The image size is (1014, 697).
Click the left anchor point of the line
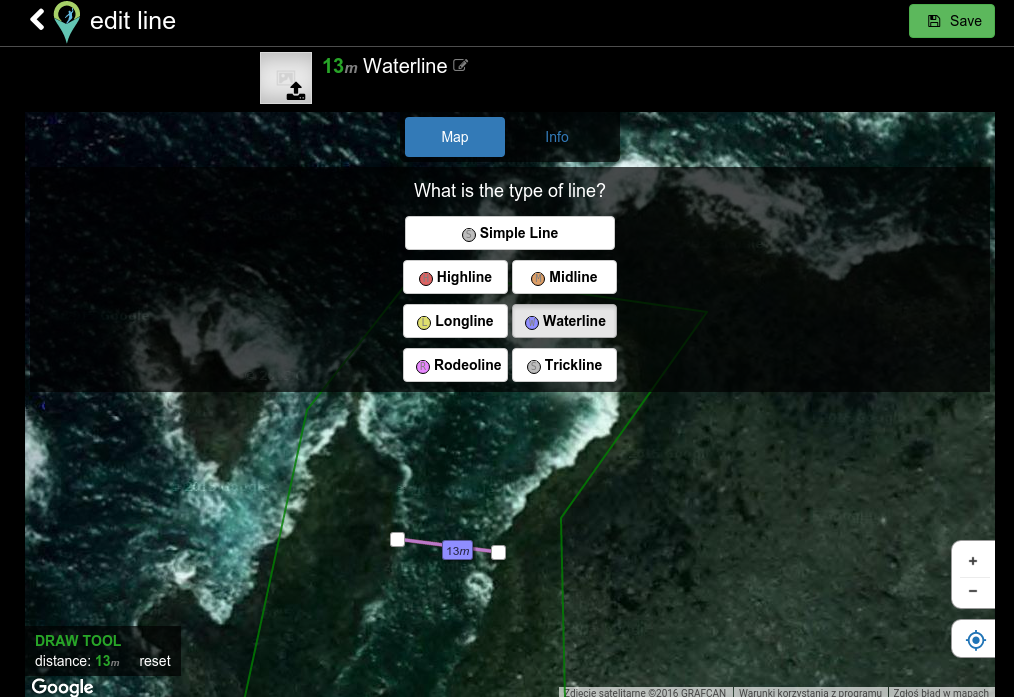coord(398,539)
